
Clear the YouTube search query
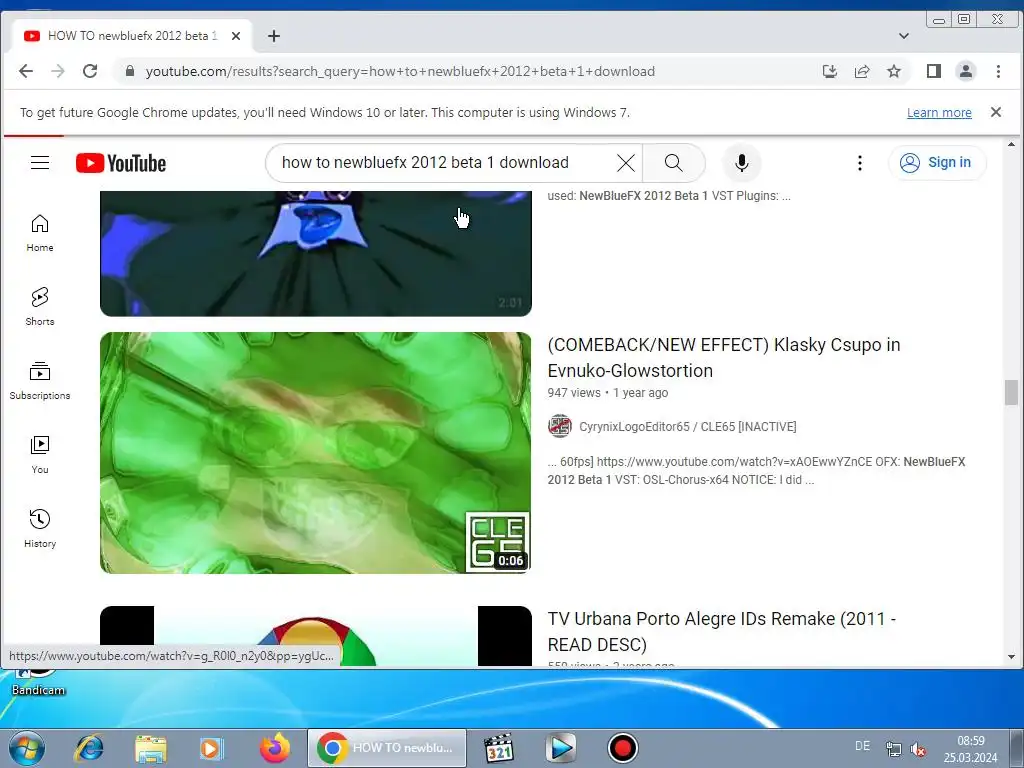626,163
